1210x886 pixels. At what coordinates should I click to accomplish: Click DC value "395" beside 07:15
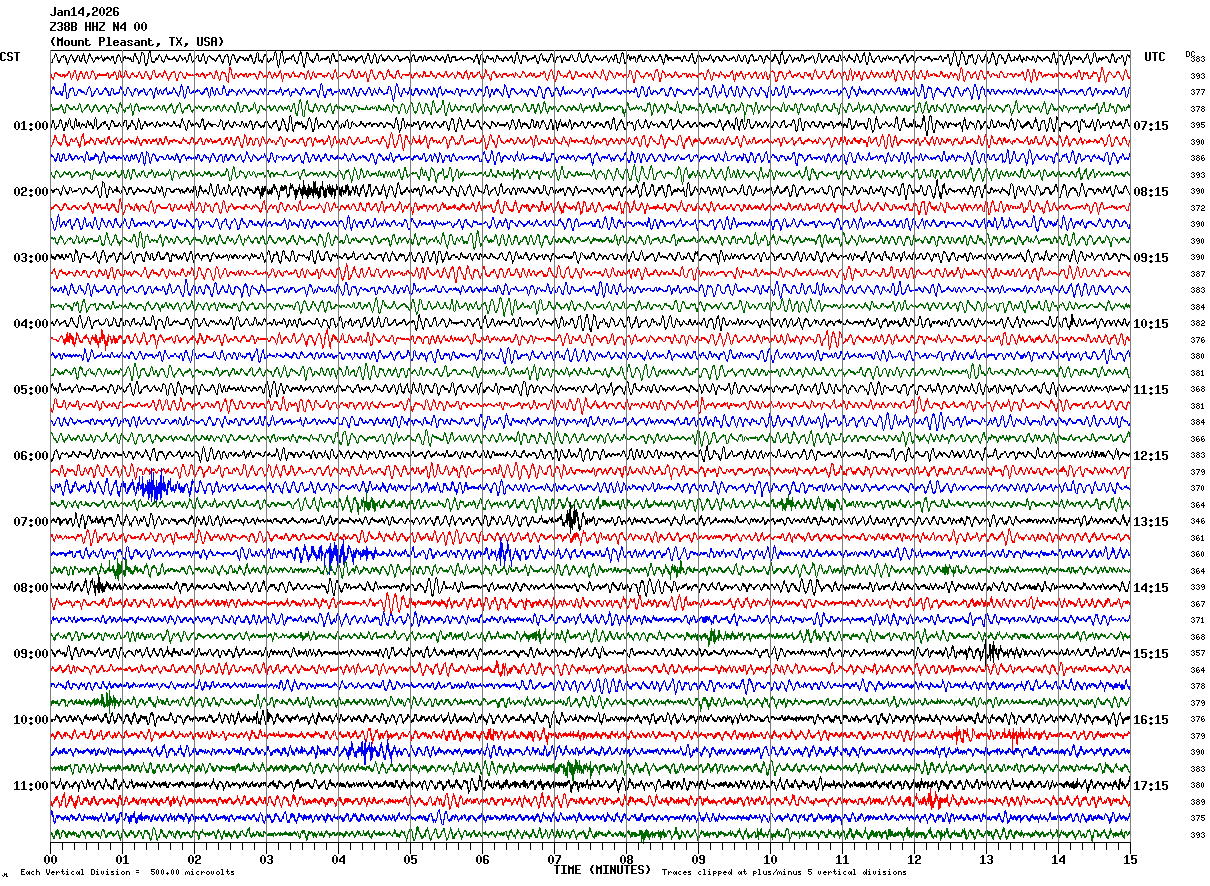coord(1197,126)
